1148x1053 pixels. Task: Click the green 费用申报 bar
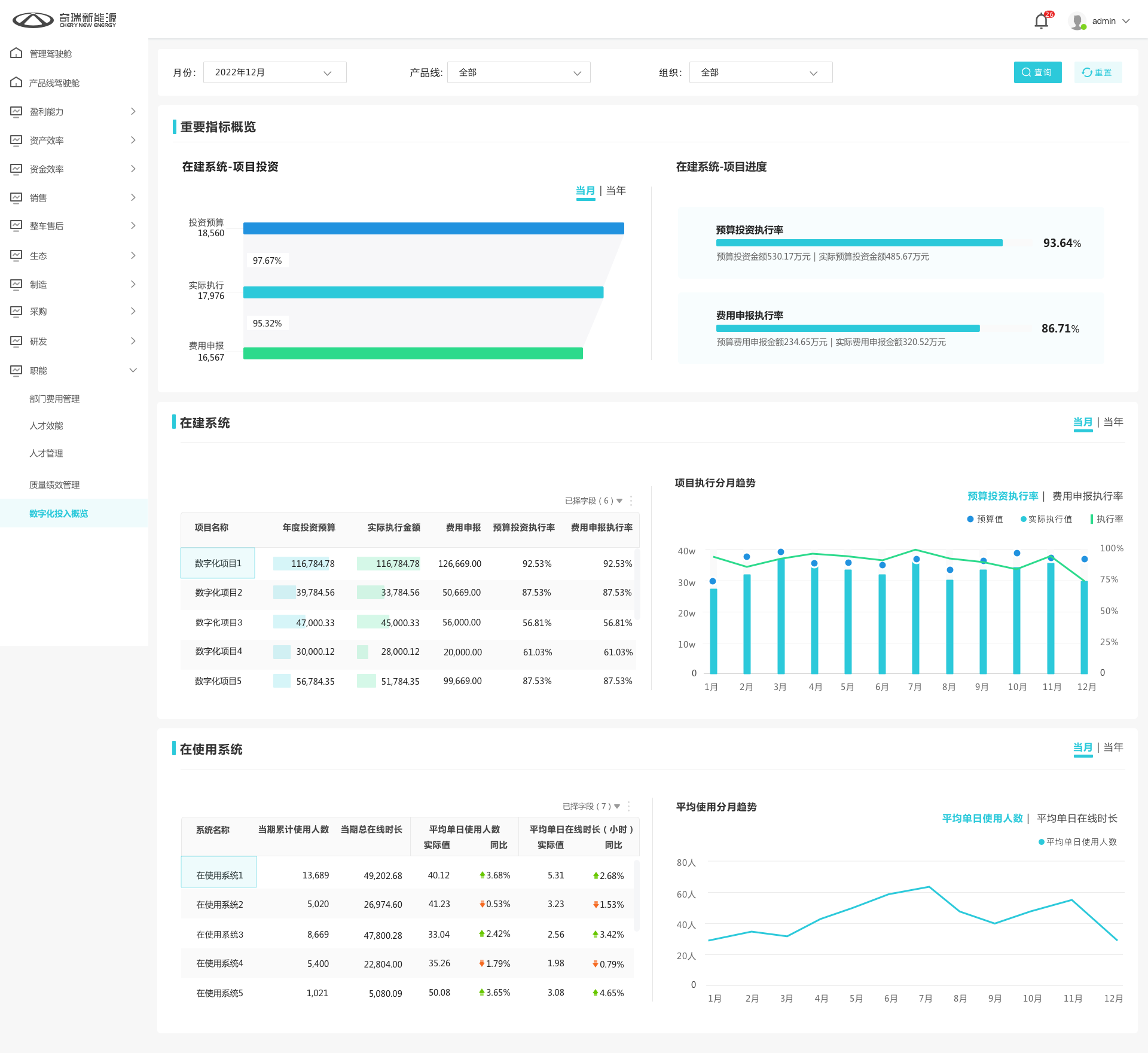click(413, 353)
